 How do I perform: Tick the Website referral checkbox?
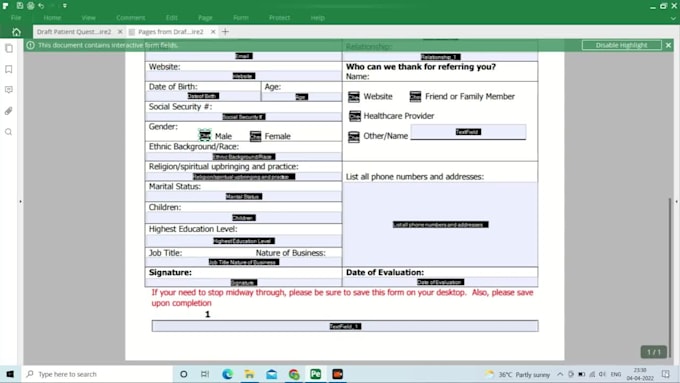click(x=354, y=97)
